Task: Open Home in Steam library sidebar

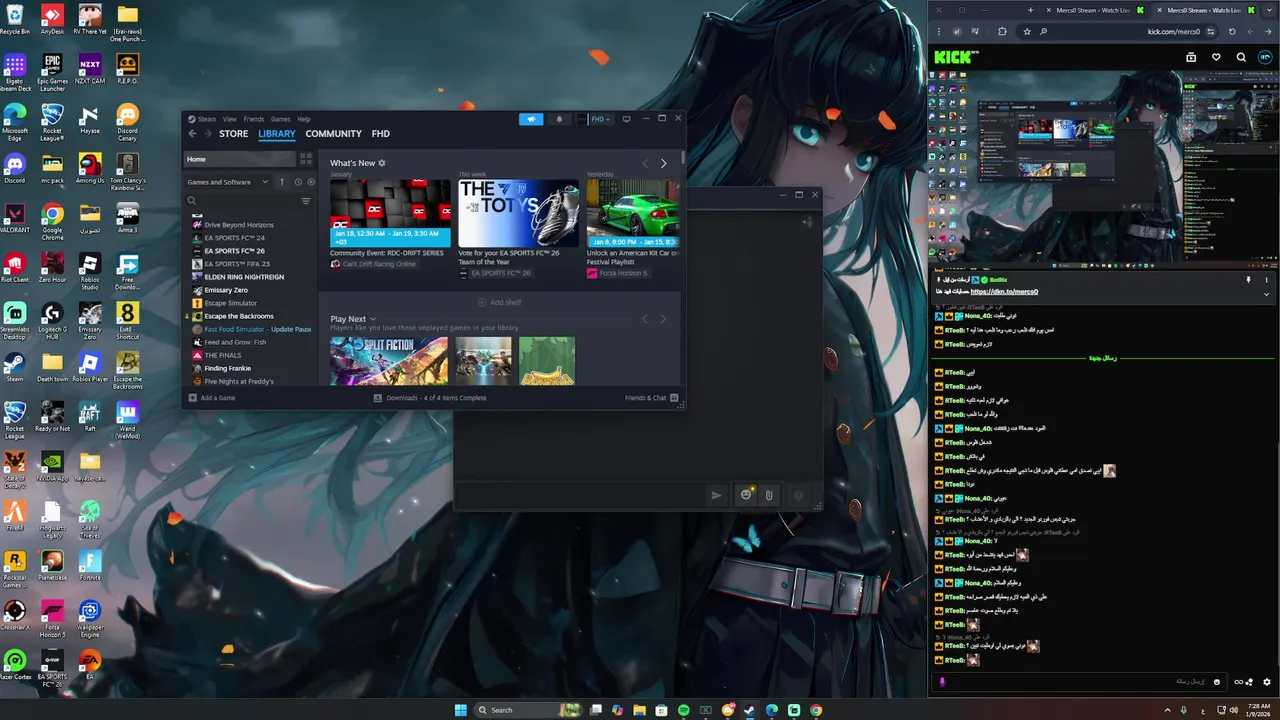Action: coord(239,159)
